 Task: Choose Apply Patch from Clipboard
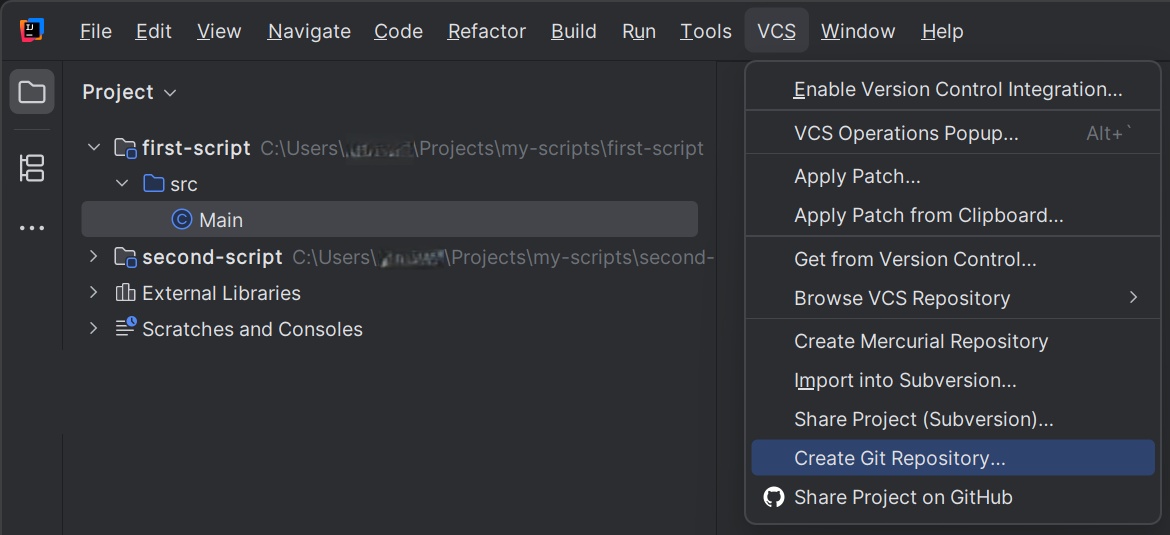[x=953, y=216]
